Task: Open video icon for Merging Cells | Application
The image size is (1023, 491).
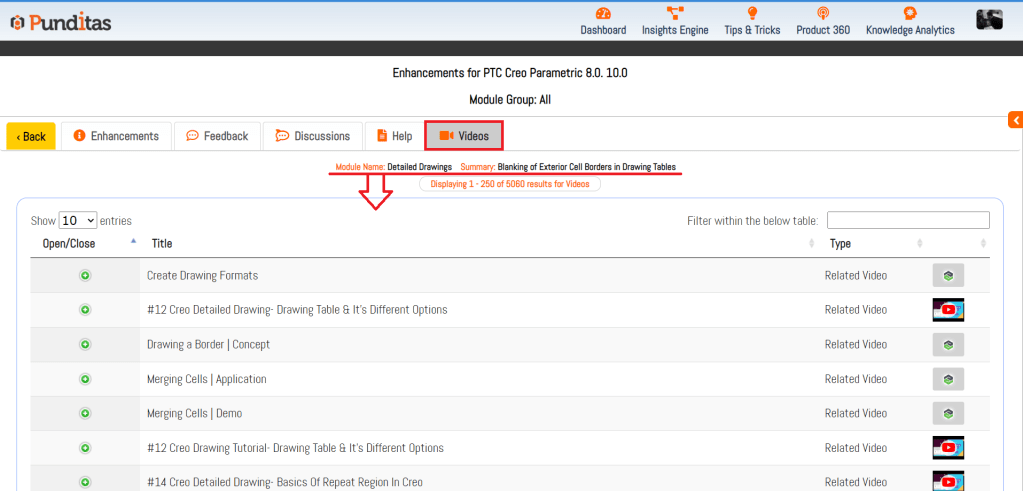Action: 947,379
